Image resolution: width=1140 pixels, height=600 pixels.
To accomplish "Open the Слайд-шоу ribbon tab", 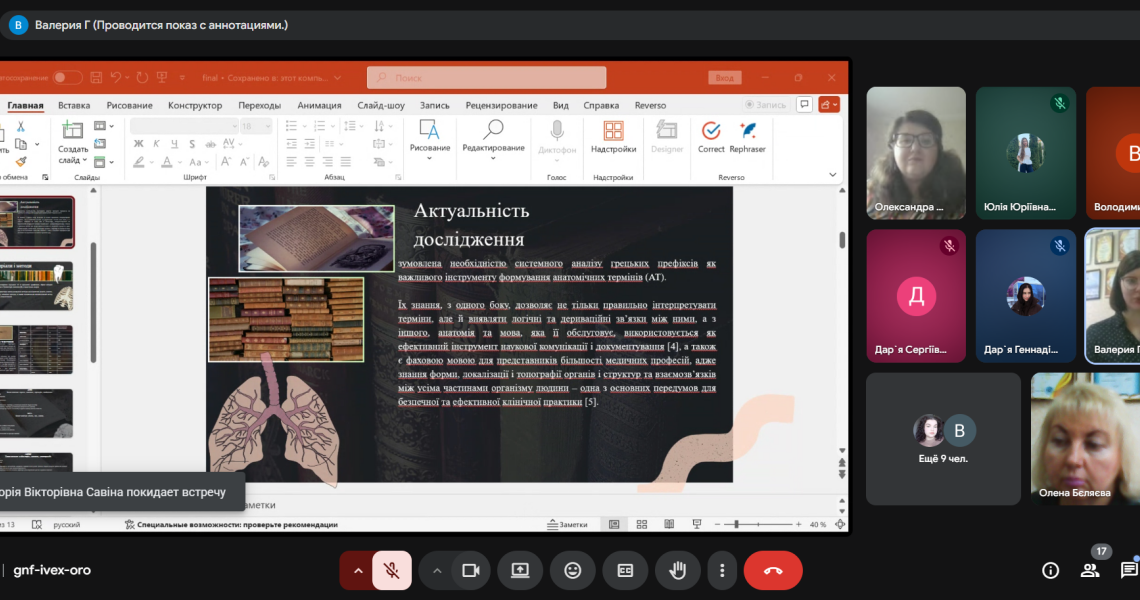I will pyautogui.click(x=380, y=105).
